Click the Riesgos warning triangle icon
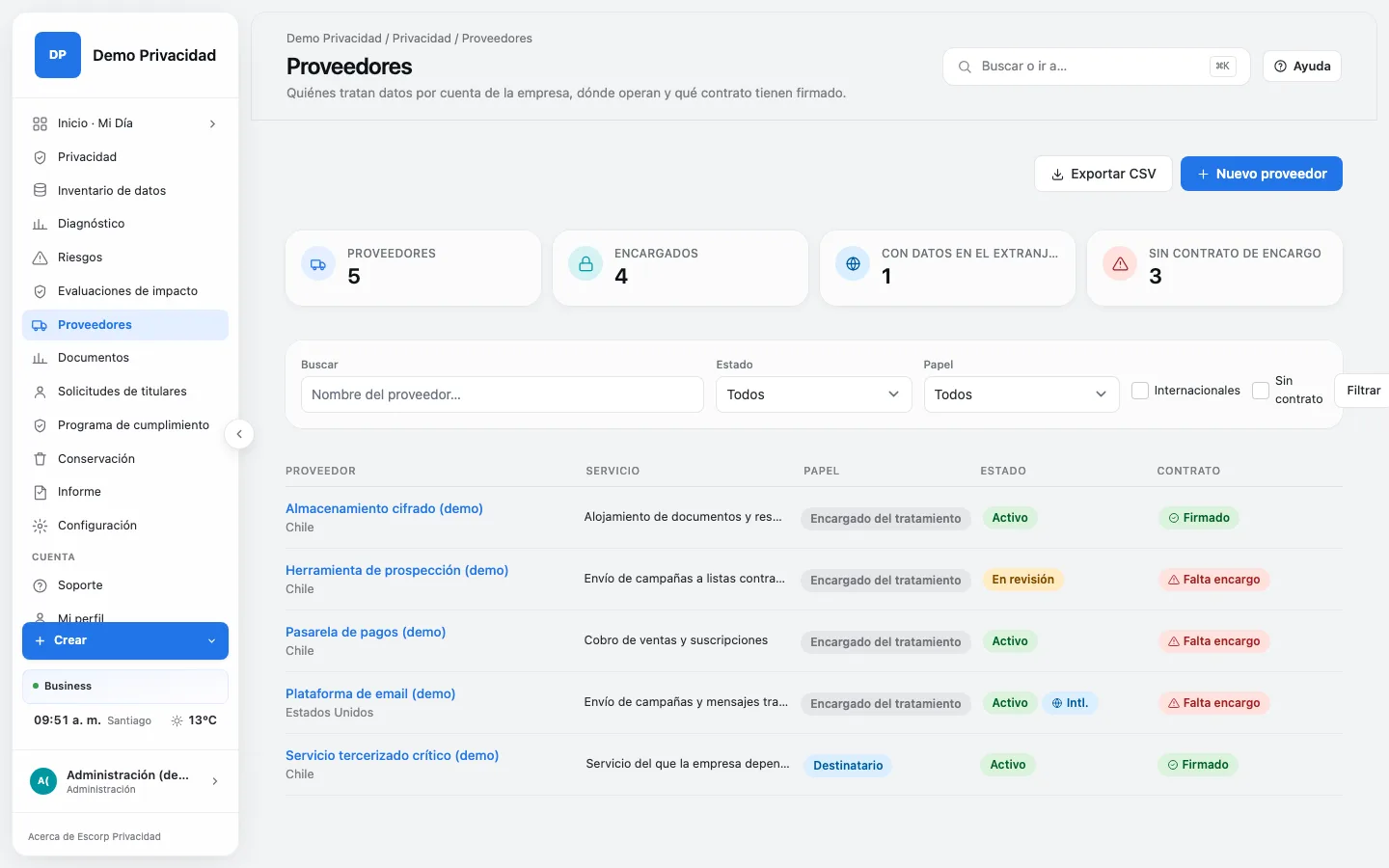 [40, 258]
